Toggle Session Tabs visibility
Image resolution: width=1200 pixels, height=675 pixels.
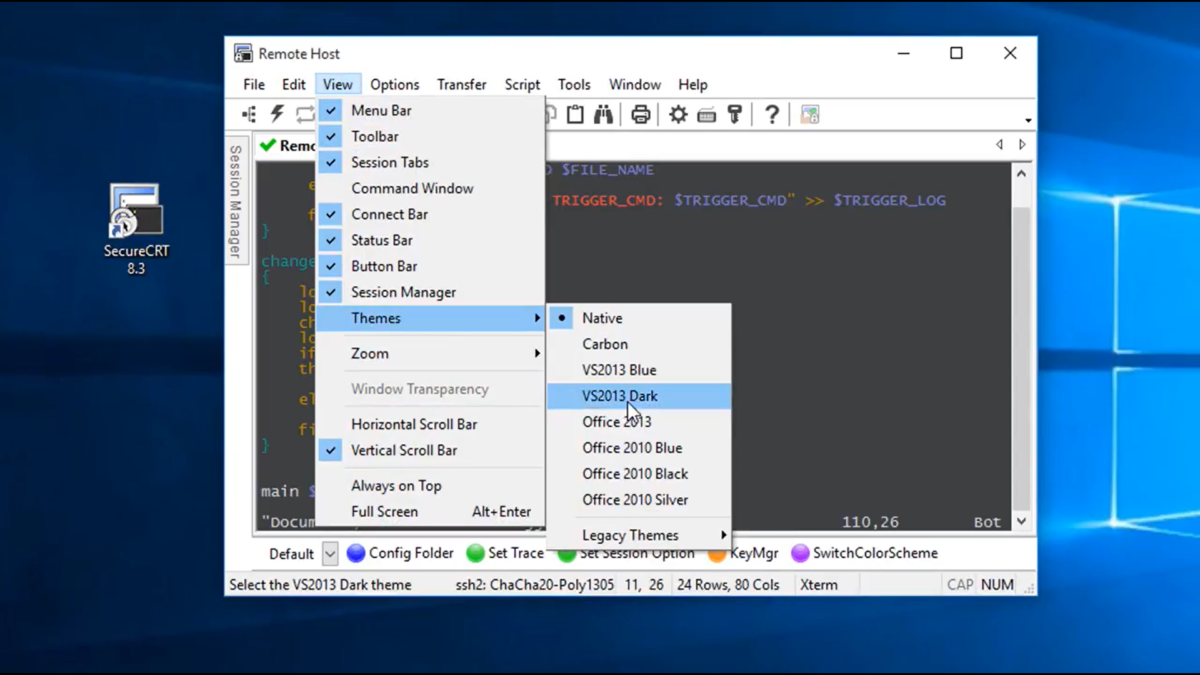431,162
